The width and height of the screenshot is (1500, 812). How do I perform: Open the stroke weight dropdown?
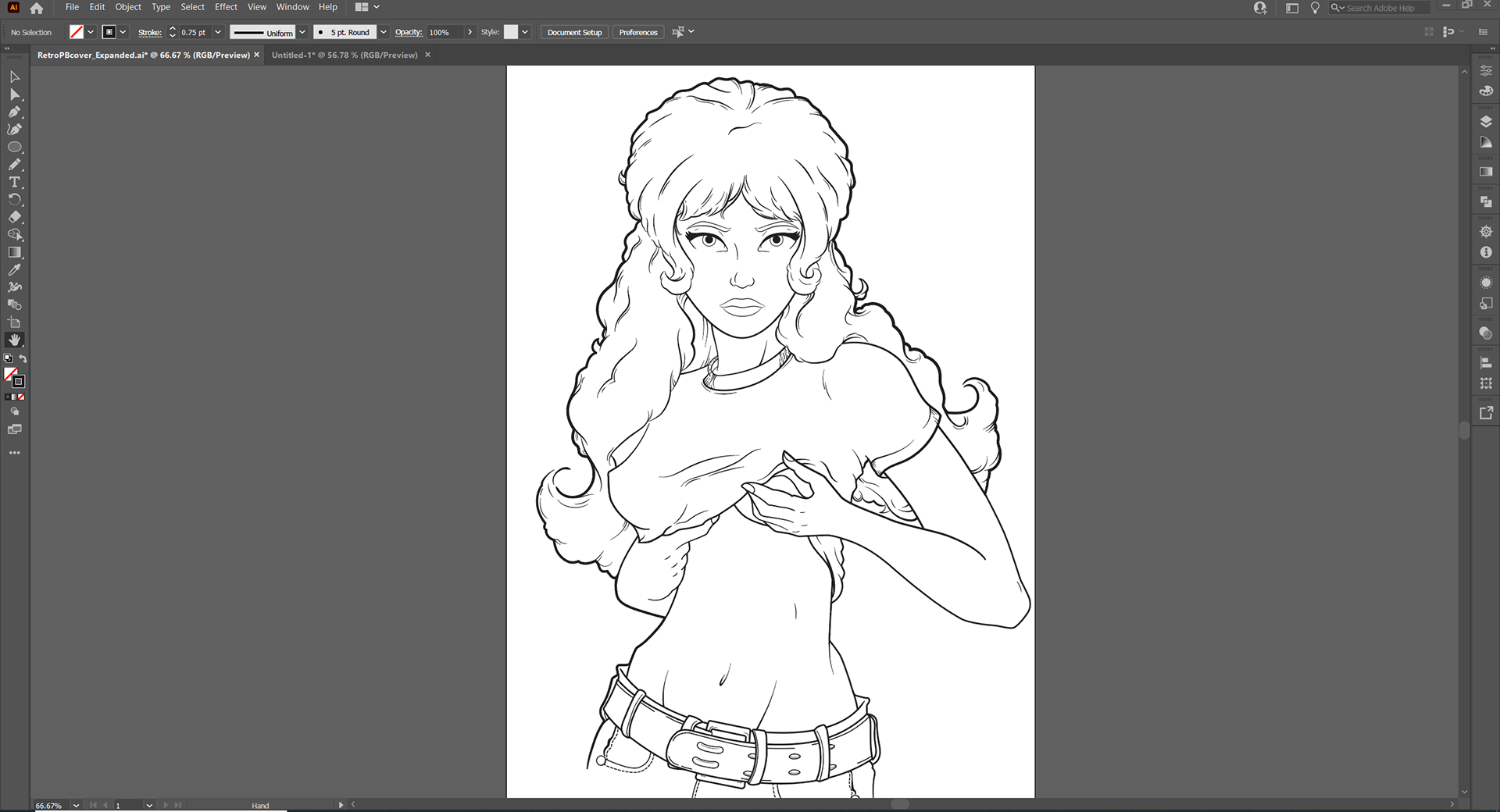point(218,32)
